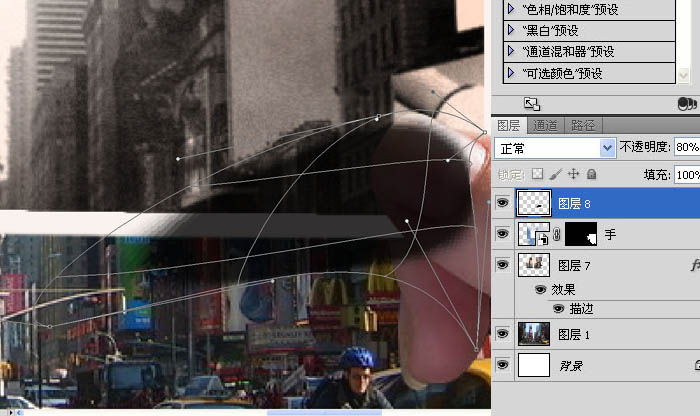
Task: Toggle visibility of the 手 layer
Action: [x=503, y=235]
